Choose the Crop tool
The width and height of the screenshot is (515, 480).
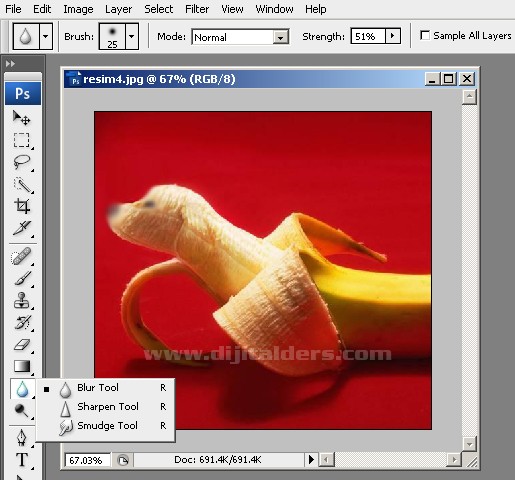click(x=22, y=206)
